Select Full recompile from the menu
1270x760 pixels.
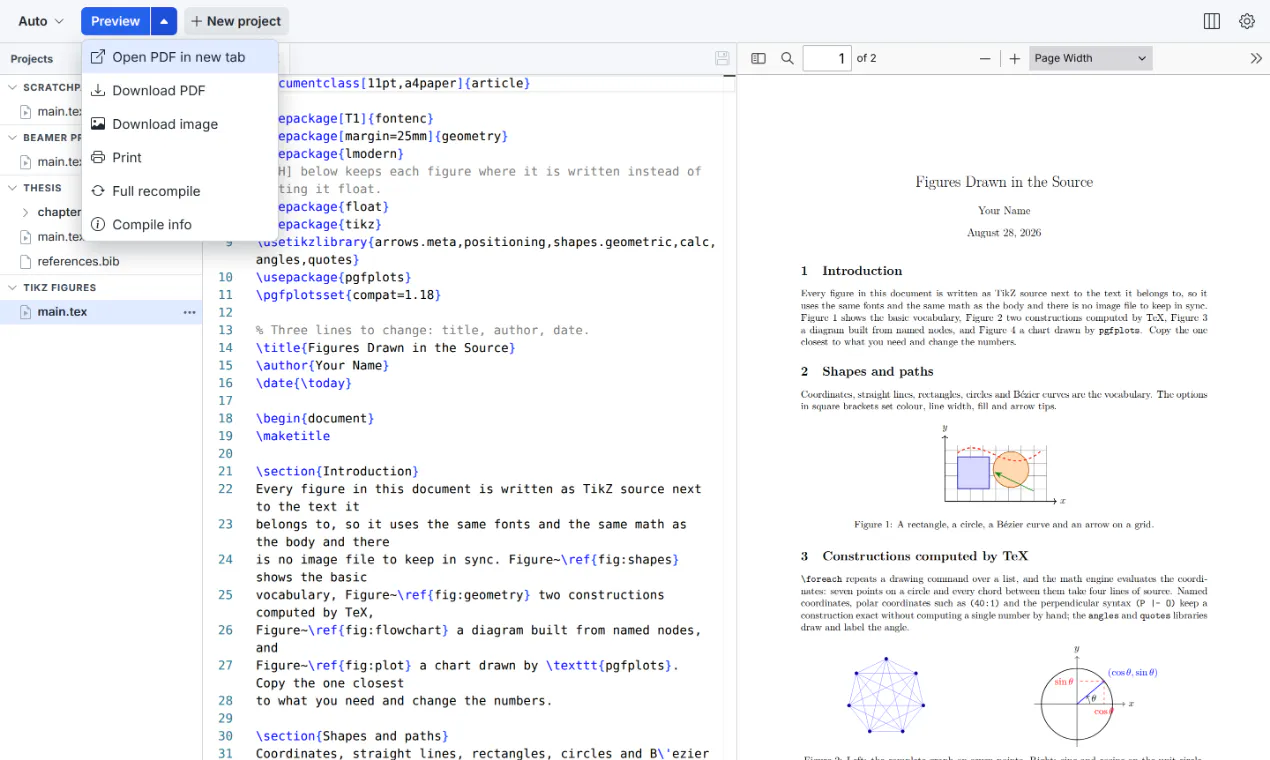pos(180,191)
